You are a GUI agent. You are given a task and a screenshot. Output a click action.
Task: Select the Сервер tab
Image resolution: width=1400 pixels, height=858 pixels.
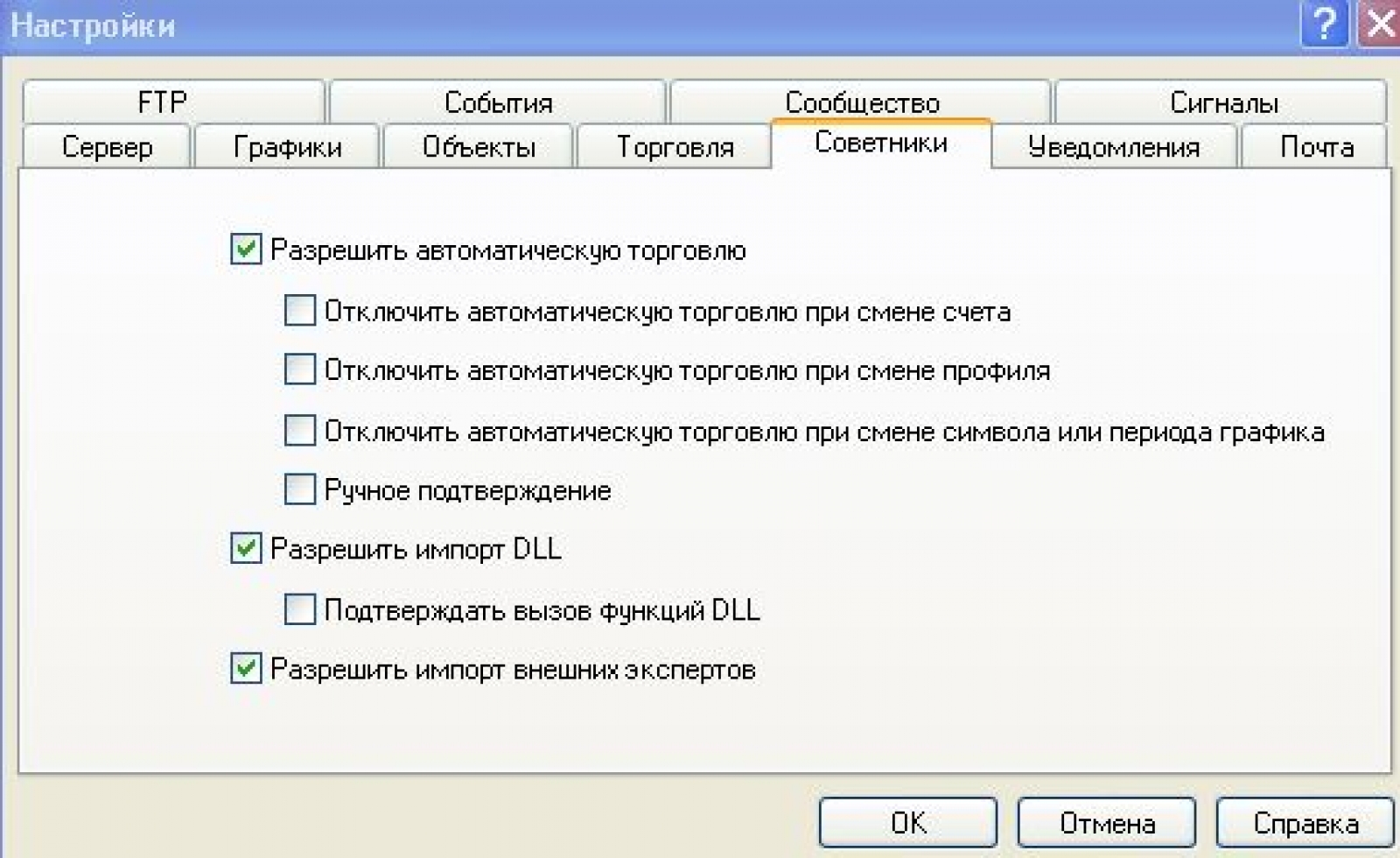click(107, 147)
